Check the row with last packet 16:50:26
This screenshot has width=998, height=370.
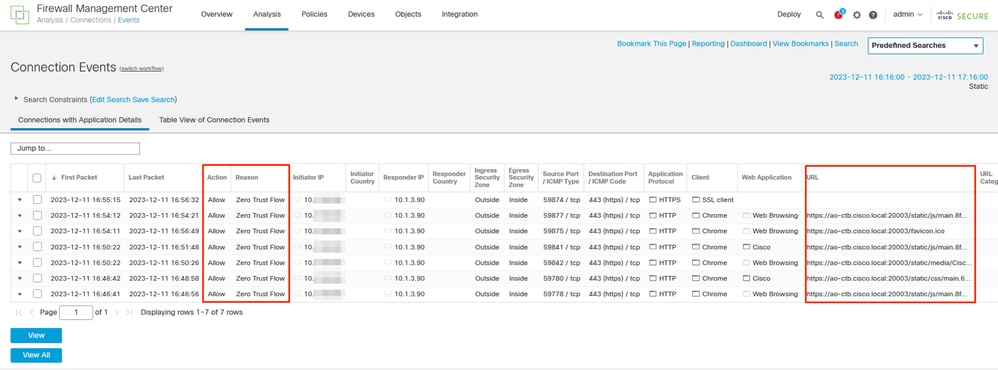tap(37, 262)
